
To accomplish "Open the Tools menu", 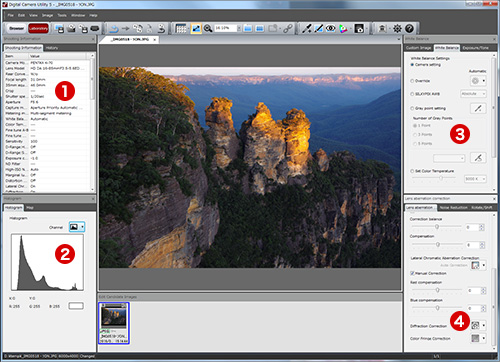I will [62, 15].
